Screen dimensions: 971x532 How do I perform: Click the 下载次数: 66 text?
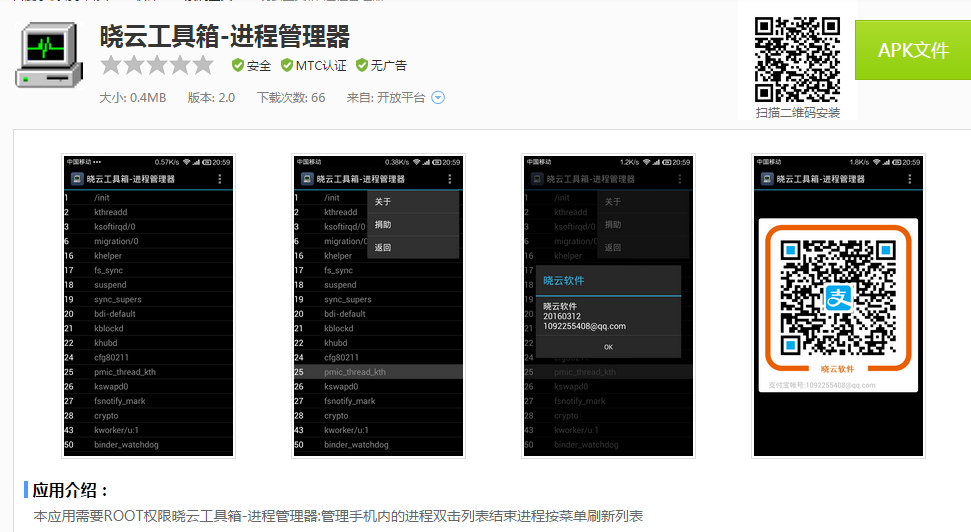point(291,98)
